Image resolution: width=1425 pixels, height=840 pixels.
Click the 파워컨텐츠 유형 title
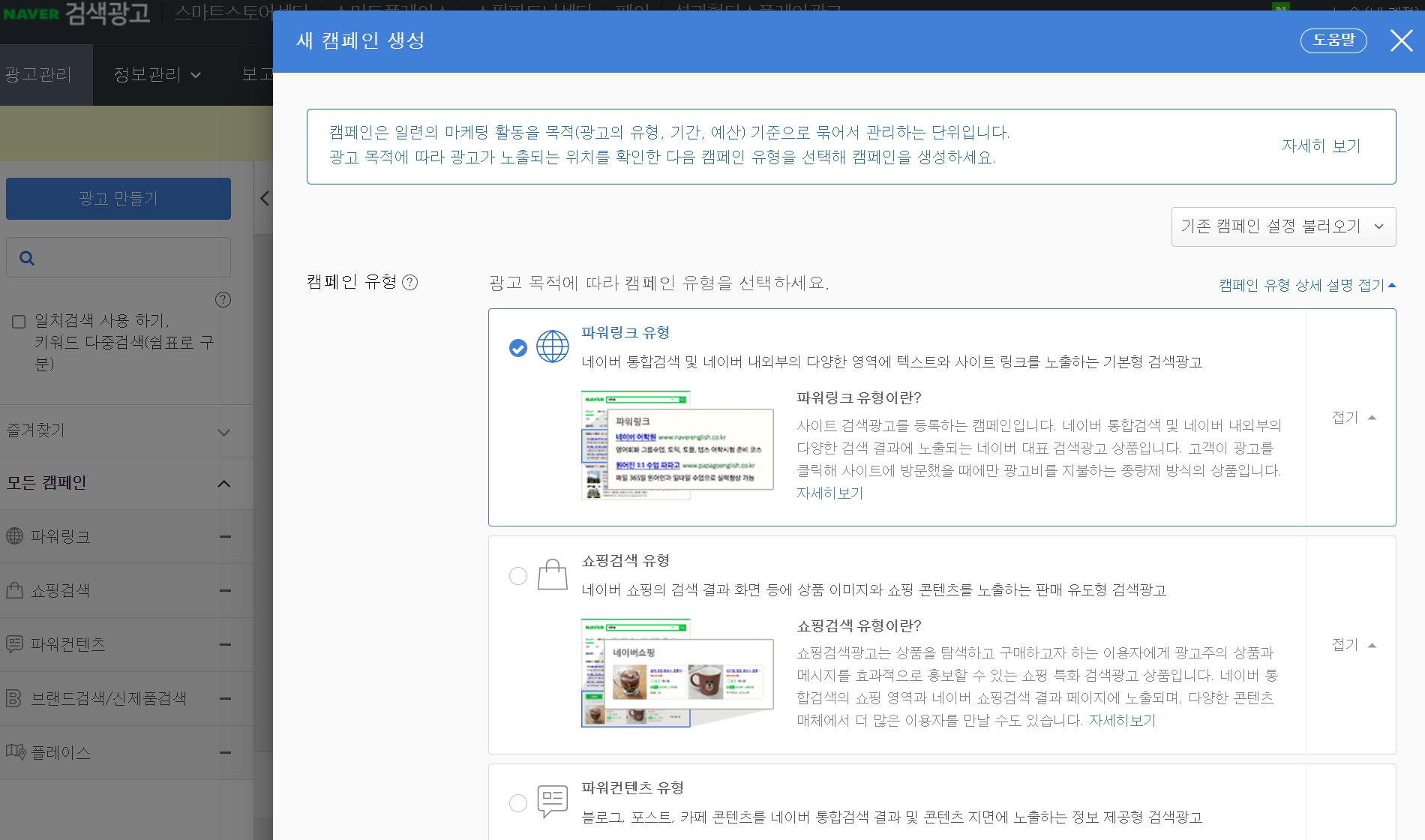click(632, 787)
